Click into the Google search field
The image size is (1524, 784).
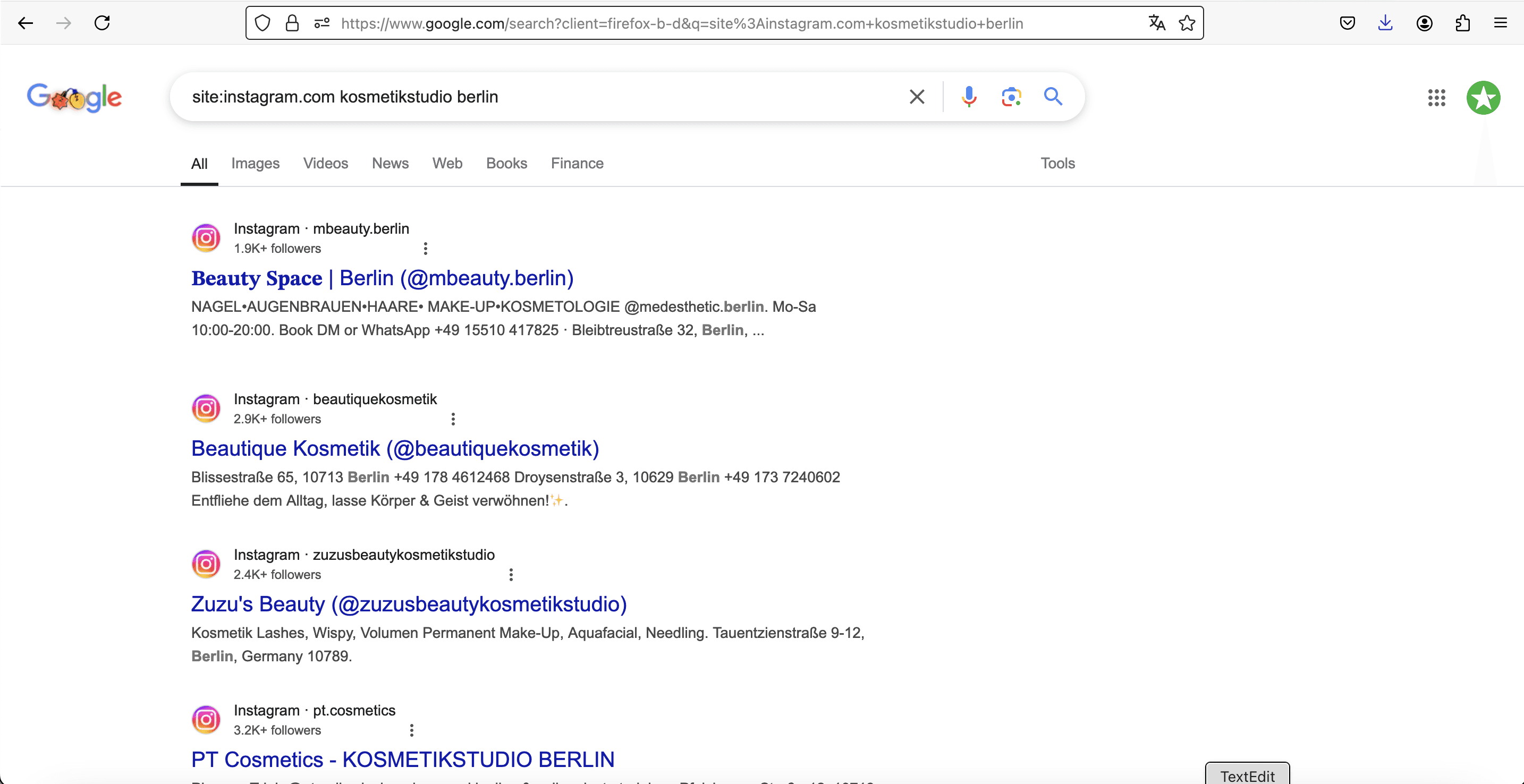(532, 96)
